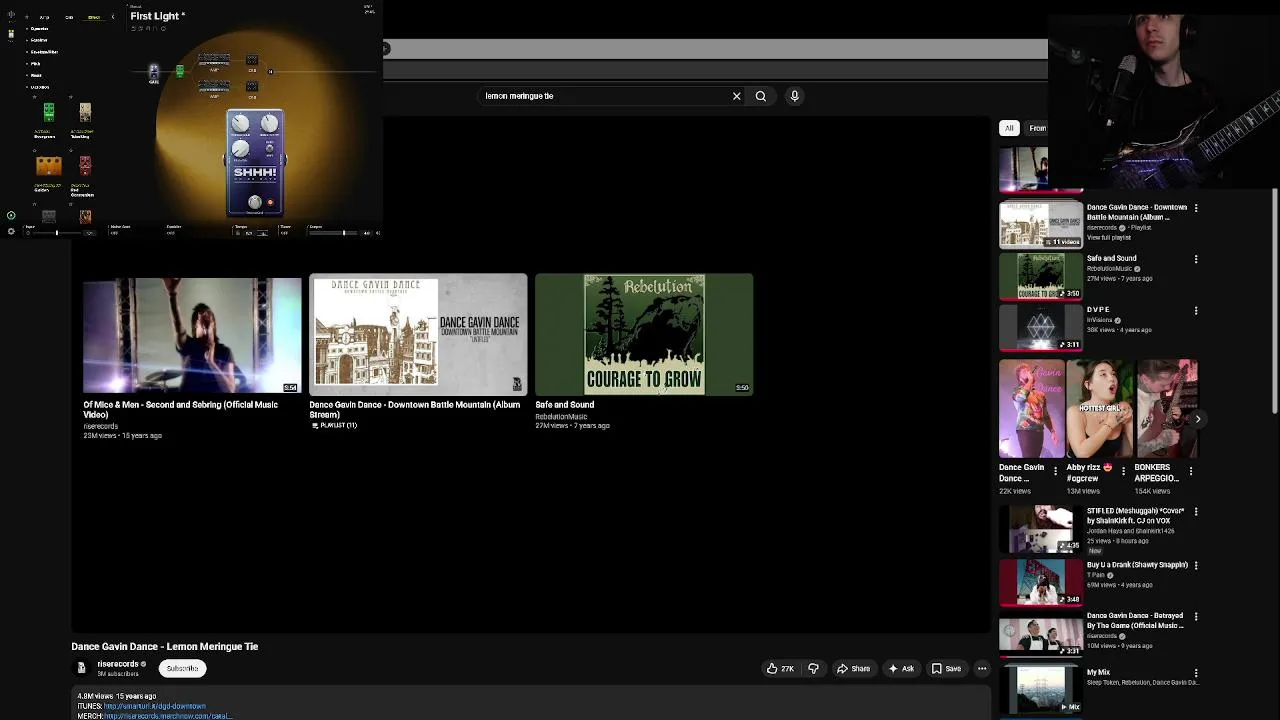Open the riserecords channel name link
The width and height of the screenshot is (1280, 720).
(x=118, y=664)
